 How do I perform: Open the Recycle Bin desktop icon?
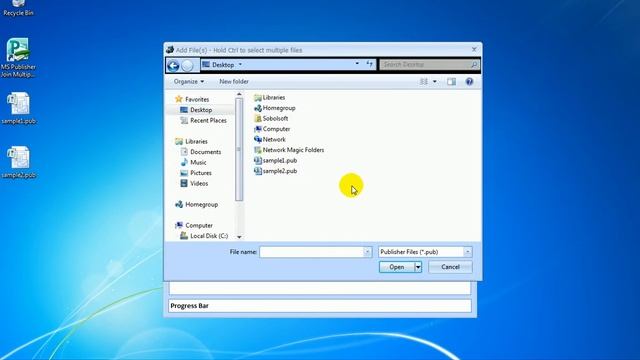coord(18,8)
